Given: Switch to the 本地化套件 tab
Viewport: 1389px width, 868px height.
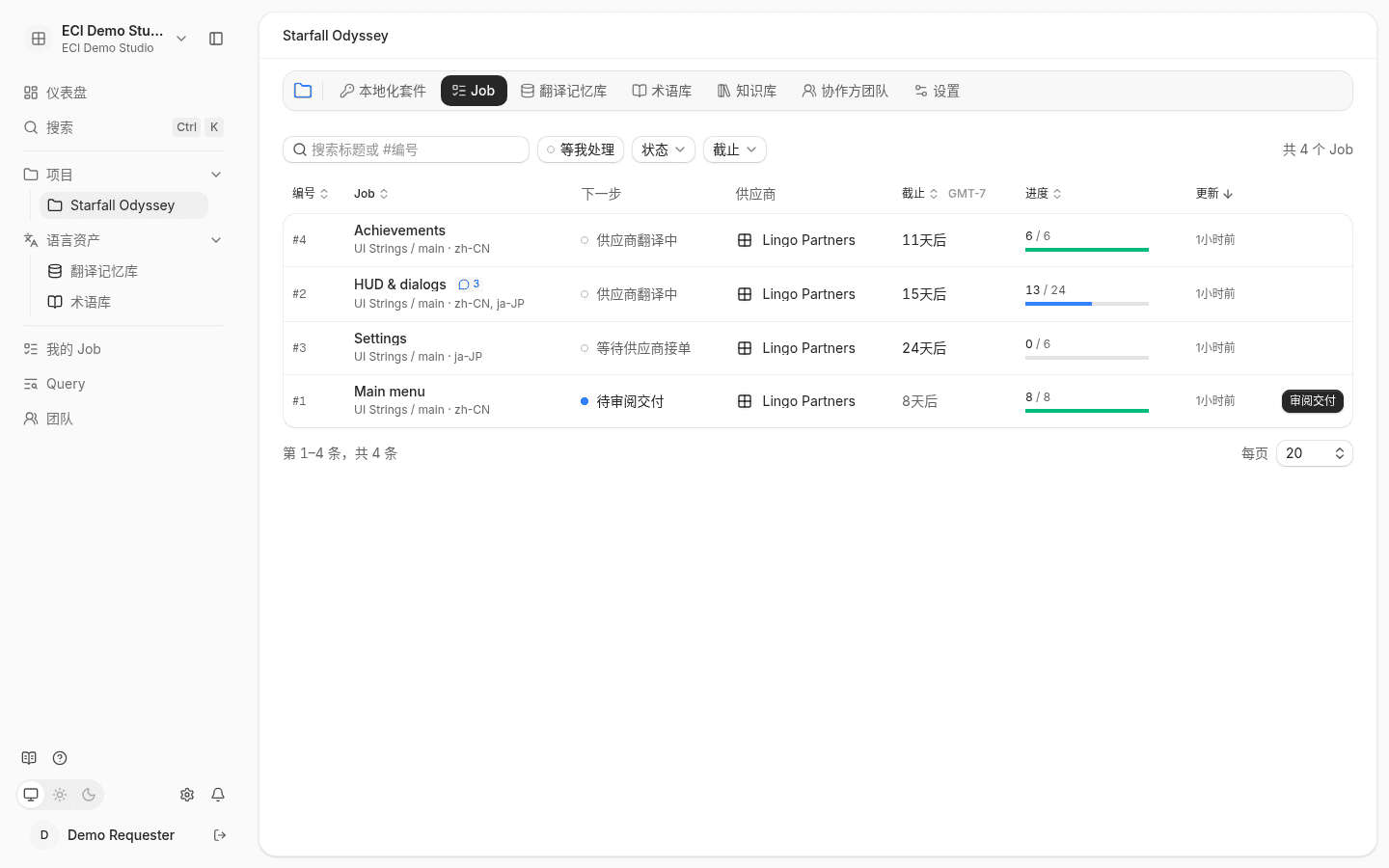Looking at the screenshot, I should tap(383, 91).
